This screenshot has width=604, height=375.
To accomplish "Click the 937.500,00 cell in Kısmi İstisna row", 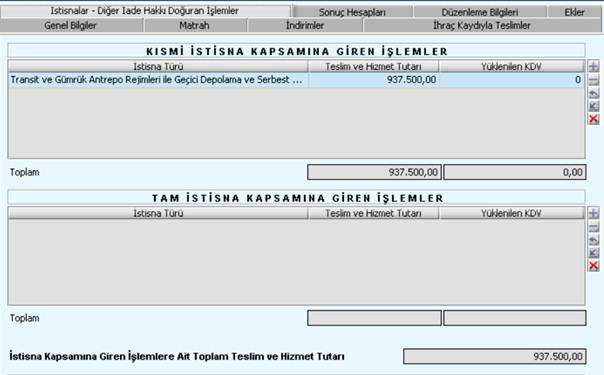I will pos(373,80).
